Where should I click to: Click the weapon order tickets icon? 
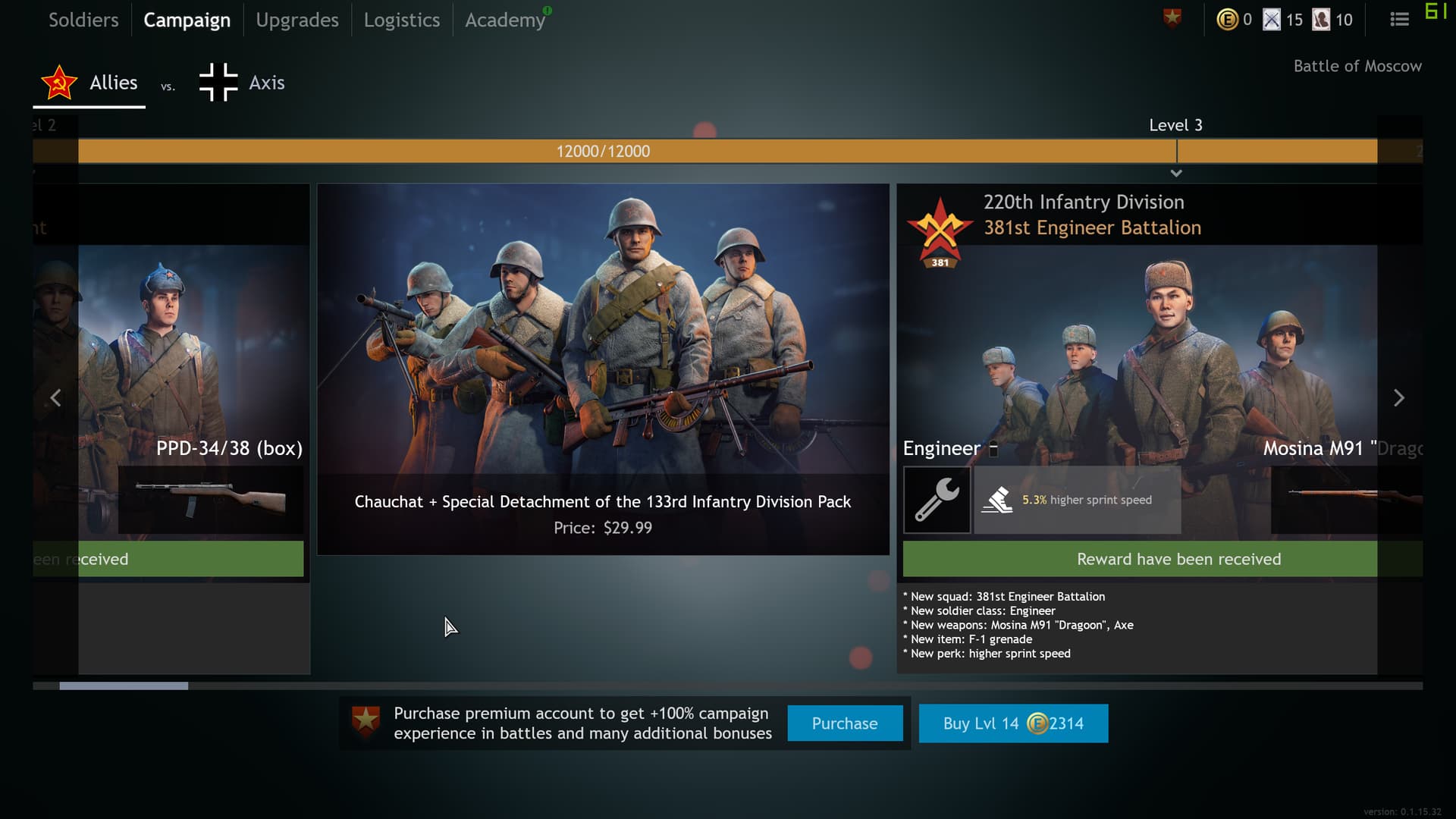[x=1272, y=20]
